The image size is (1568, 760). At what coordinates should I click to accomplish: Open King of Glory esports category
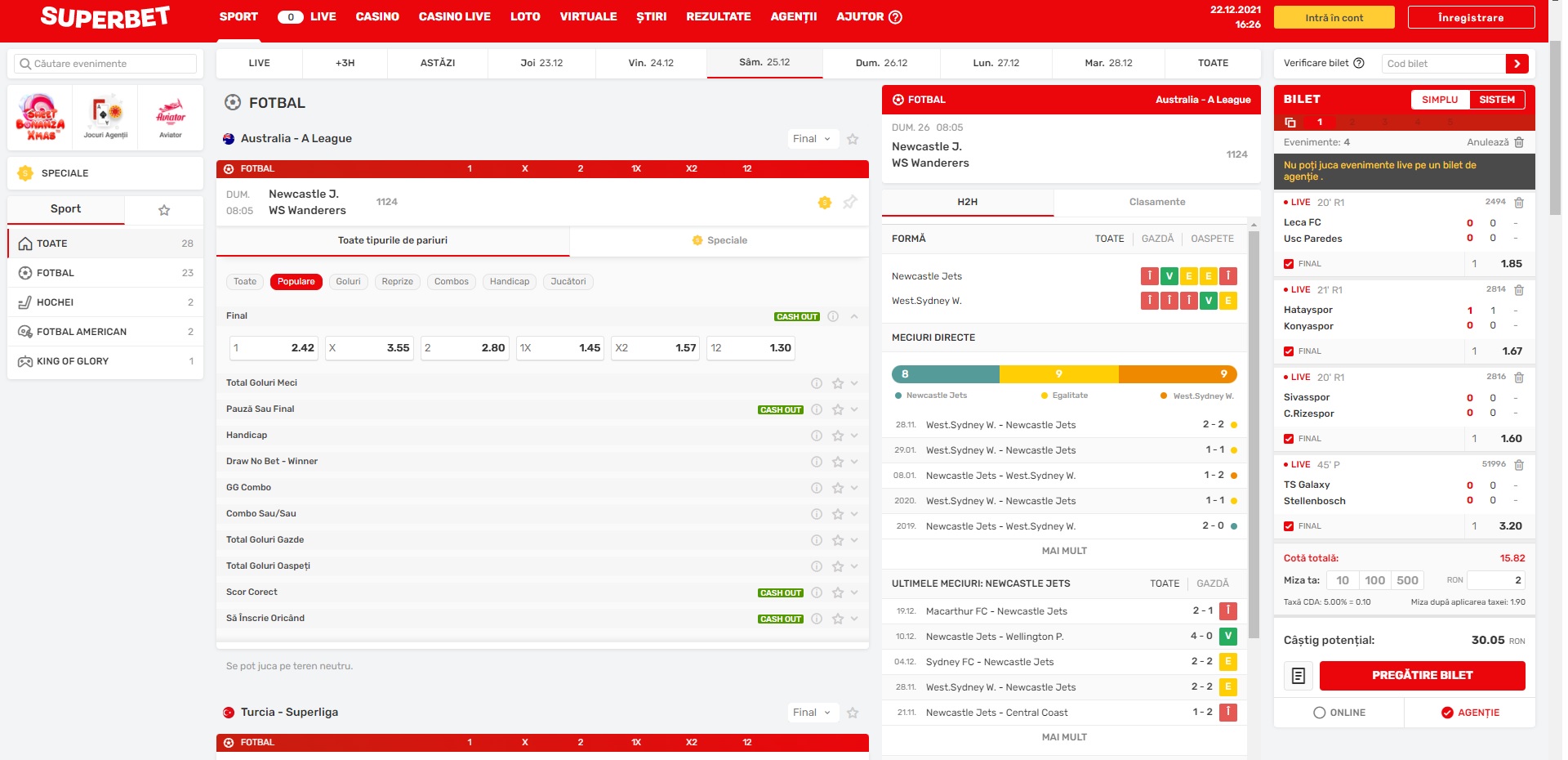pos(105,361)
